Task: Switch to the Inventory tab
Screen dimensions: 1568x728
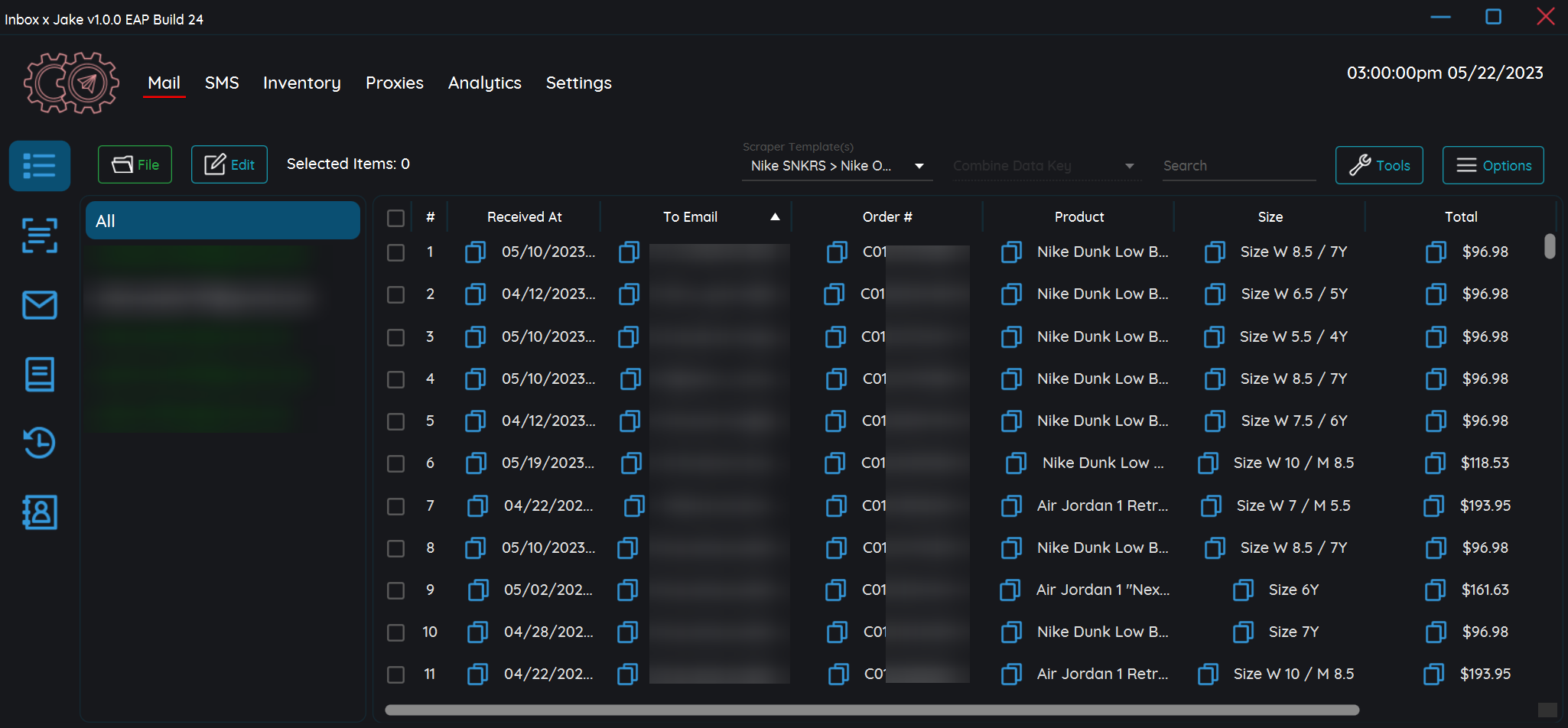Action: (302, 83)
